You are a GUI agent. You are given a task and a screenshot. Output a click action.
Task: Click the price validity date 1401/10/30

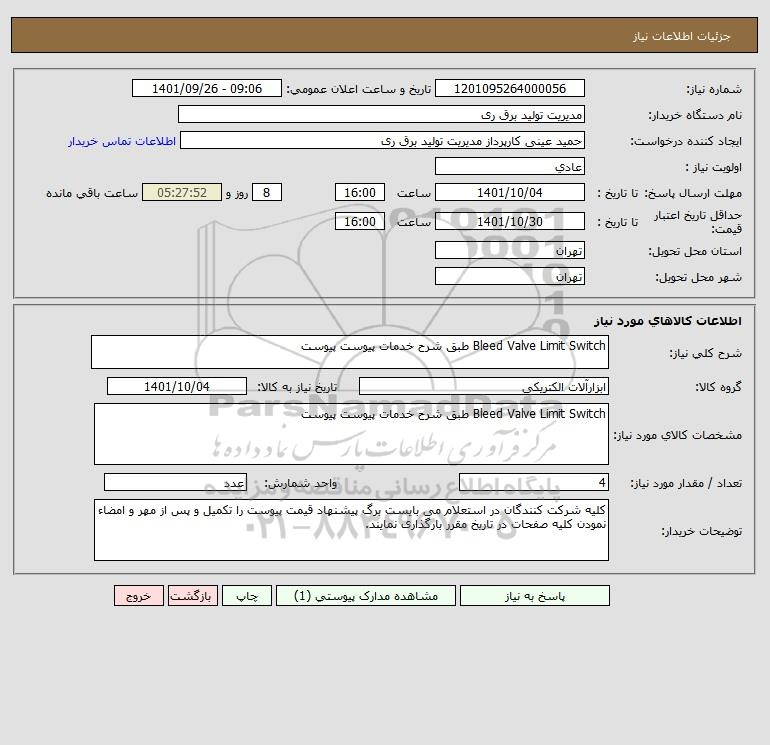pos(510,221)
